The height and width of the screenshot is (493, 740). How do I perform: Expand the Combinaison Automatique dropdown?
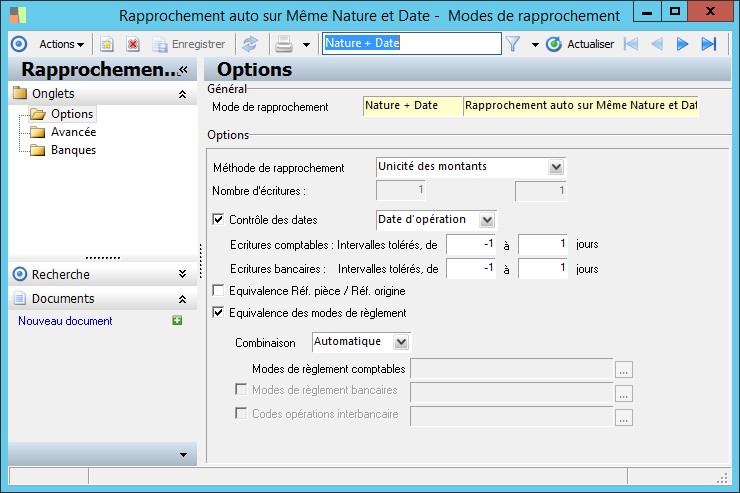(401, 342)
